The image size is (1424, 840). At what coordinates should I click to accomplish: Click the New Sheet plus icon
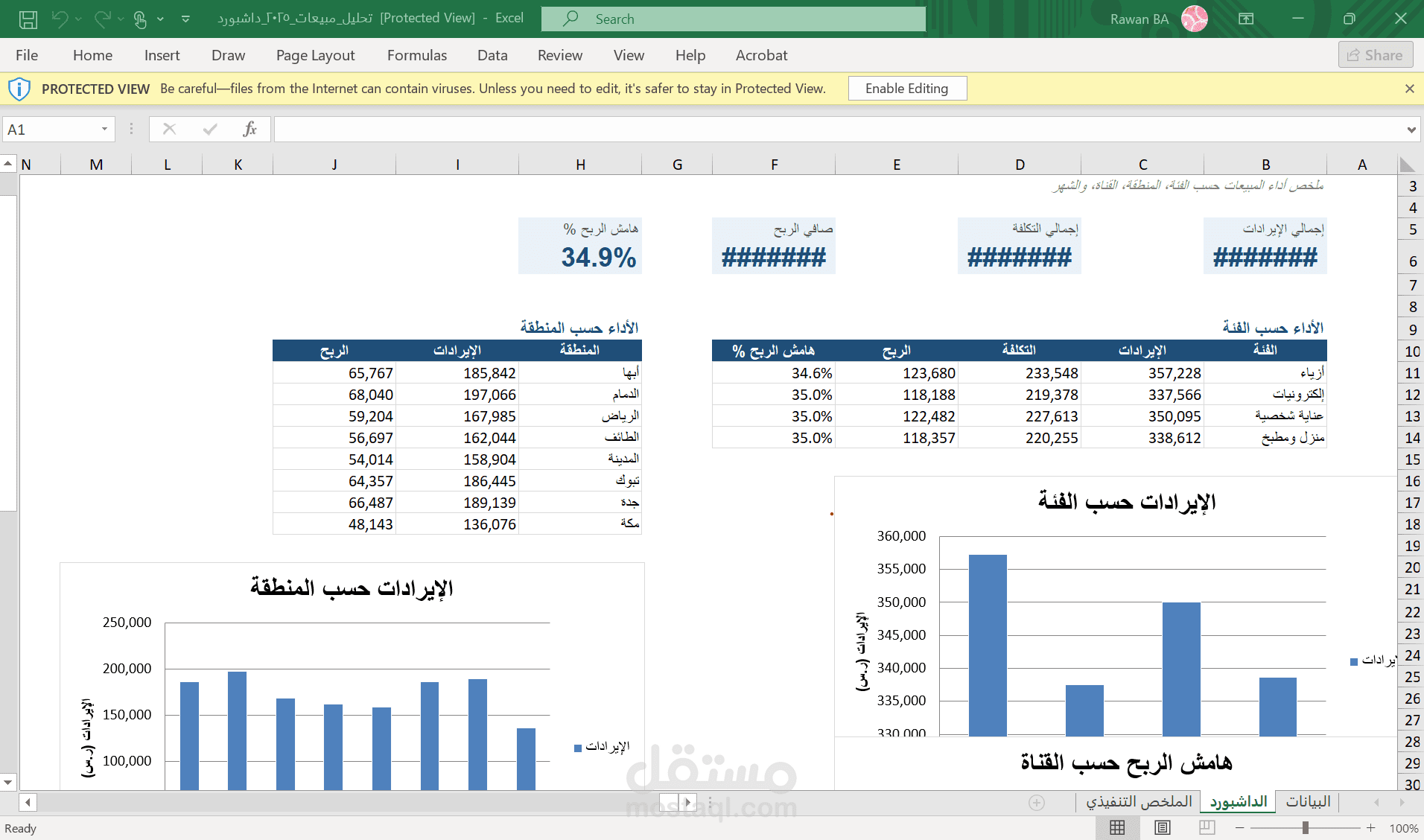(x=1037, y=802)
